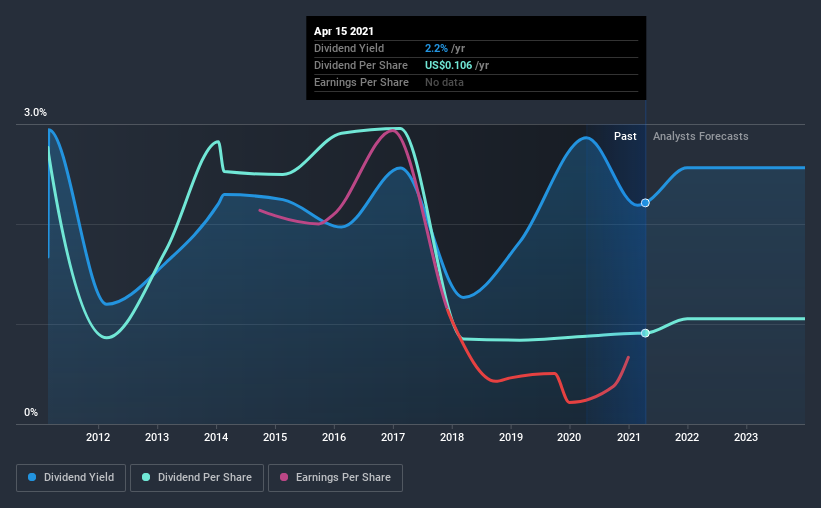Click the 2023 year label on the axis
The width and height of the screenshot is (821, 508).
pyautogui.click(x=746, y=437)
